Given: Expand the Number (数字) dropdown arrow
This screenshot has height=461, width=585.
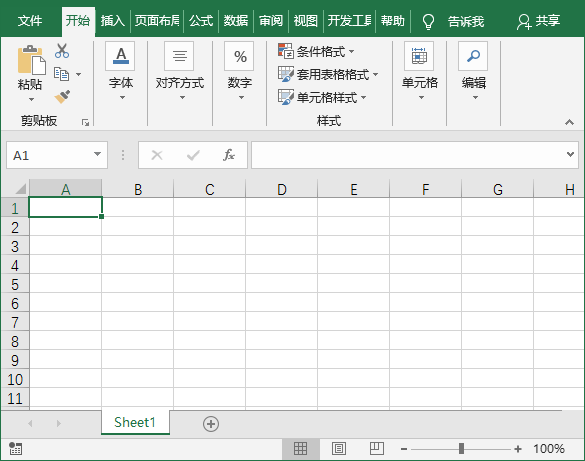Looking at the screenshot, I should coord(241,98).
